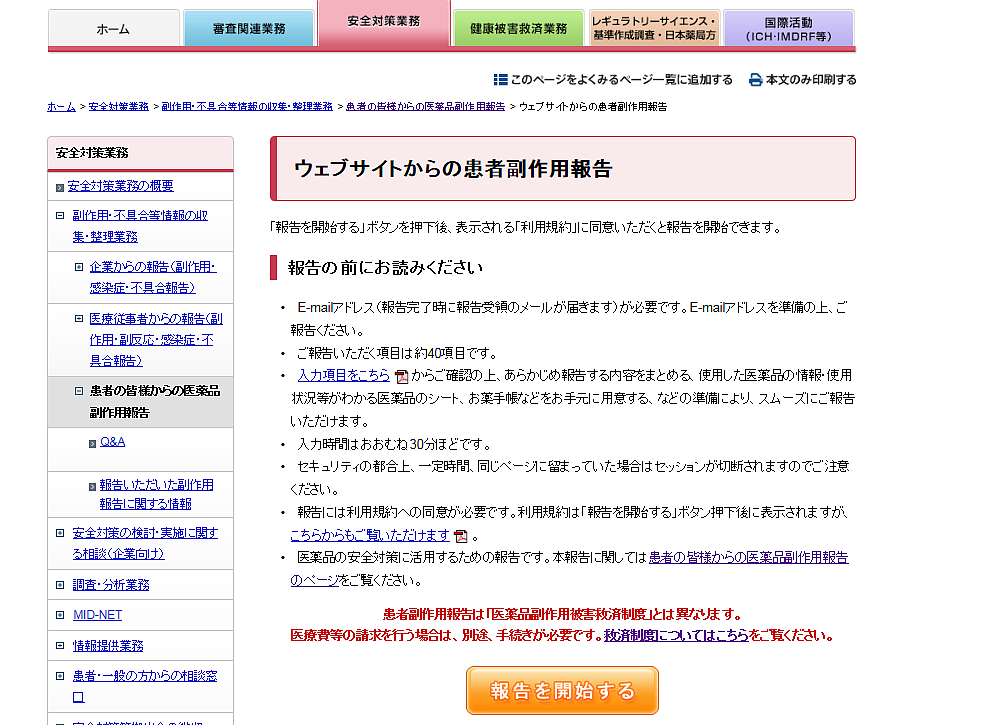Click the Q&A sidebar link
987x725 pixels.
pos(112,441)
